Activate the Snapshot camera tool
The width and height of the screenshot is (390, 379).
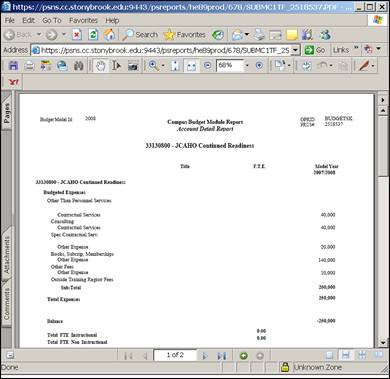pos(133,66)
